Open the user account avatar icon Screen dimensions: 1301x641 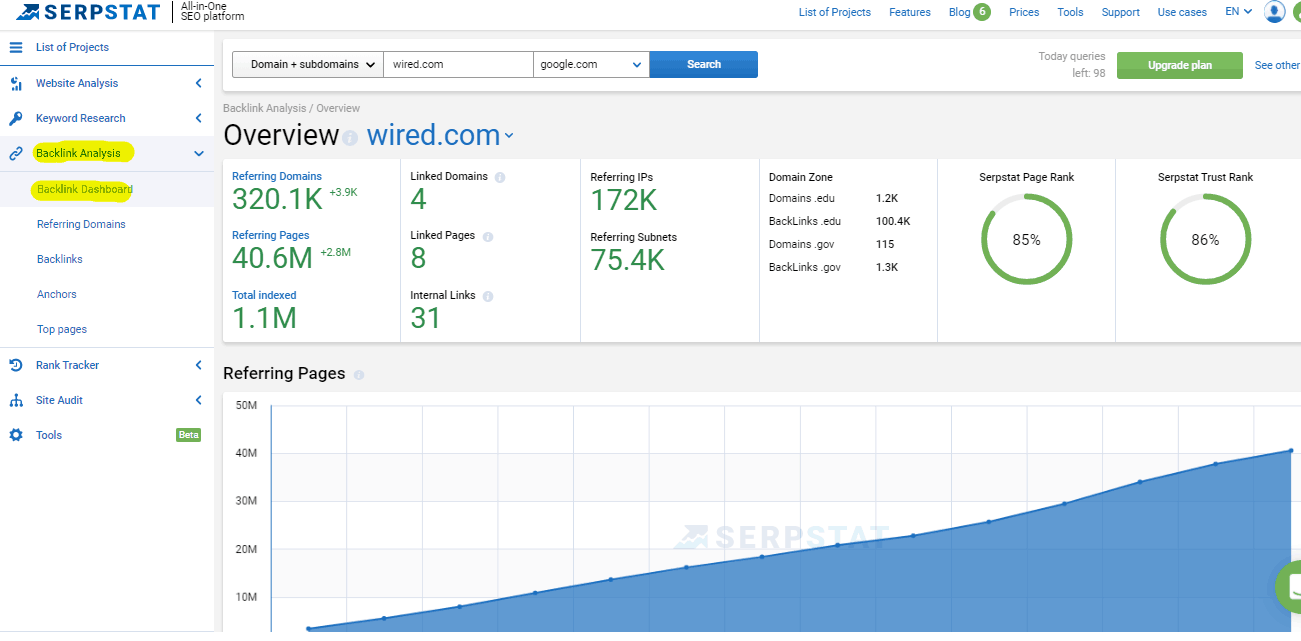tap(1275, 11)
